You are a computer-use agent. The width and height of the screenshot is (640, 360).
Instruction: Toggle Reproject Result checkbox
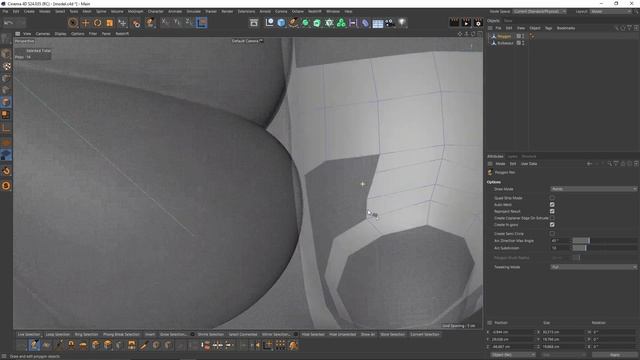(x=552, y=211)
